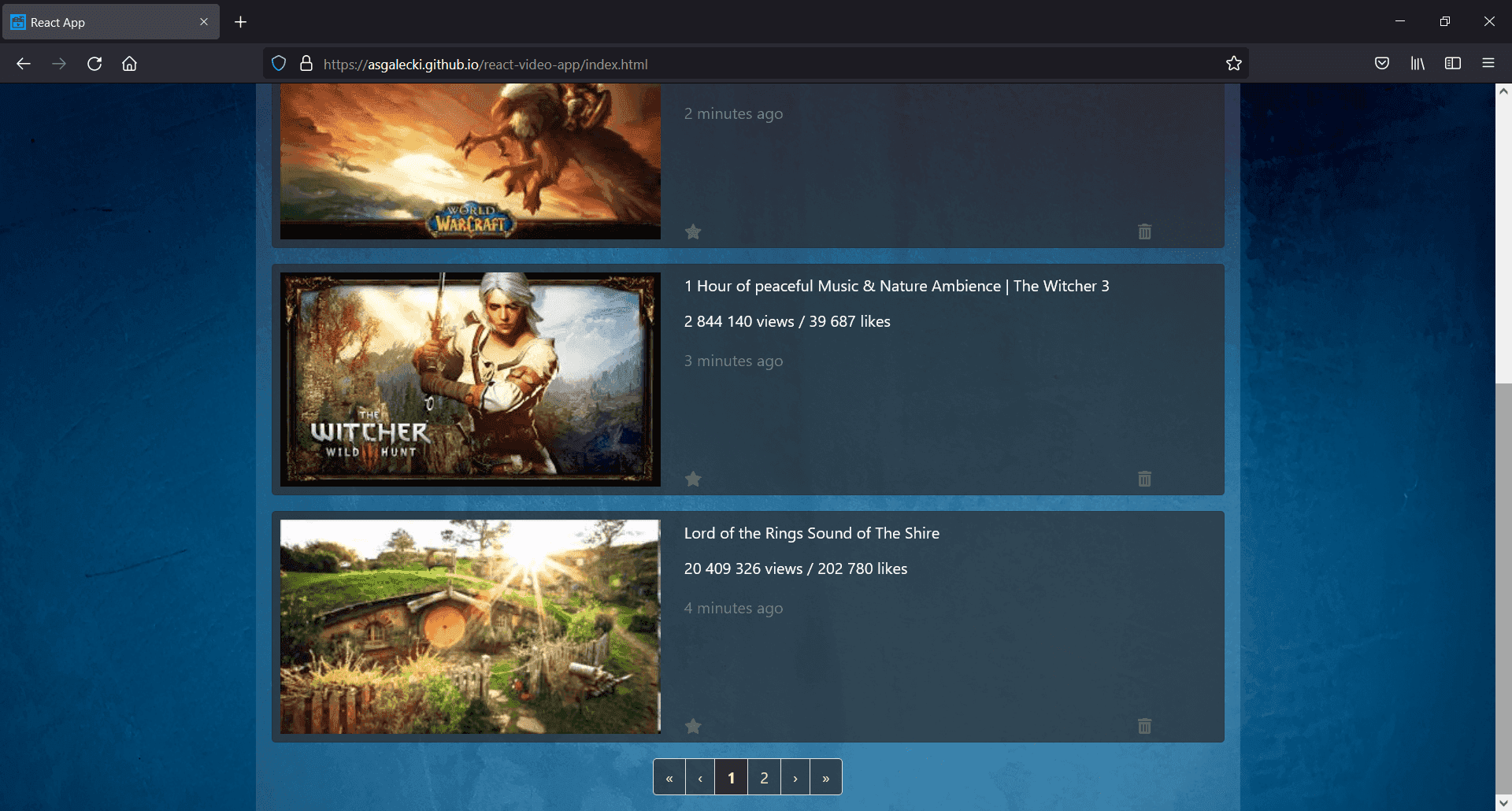
Task: Jump to last page with » button
Action: coord(826,777)
